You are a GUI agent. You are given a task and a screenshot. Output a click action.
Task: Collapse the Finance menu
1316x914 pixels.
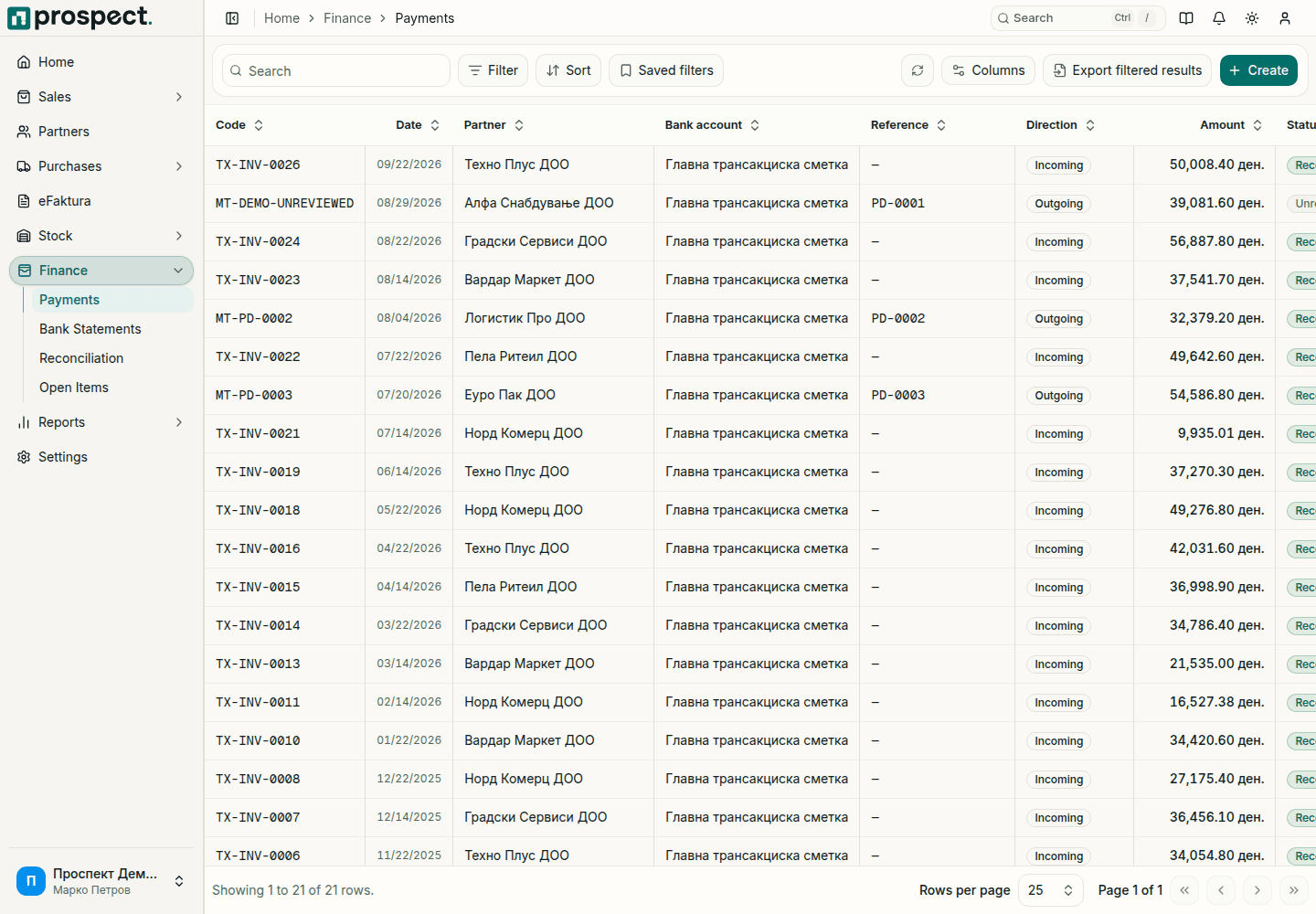pos(101,271)
